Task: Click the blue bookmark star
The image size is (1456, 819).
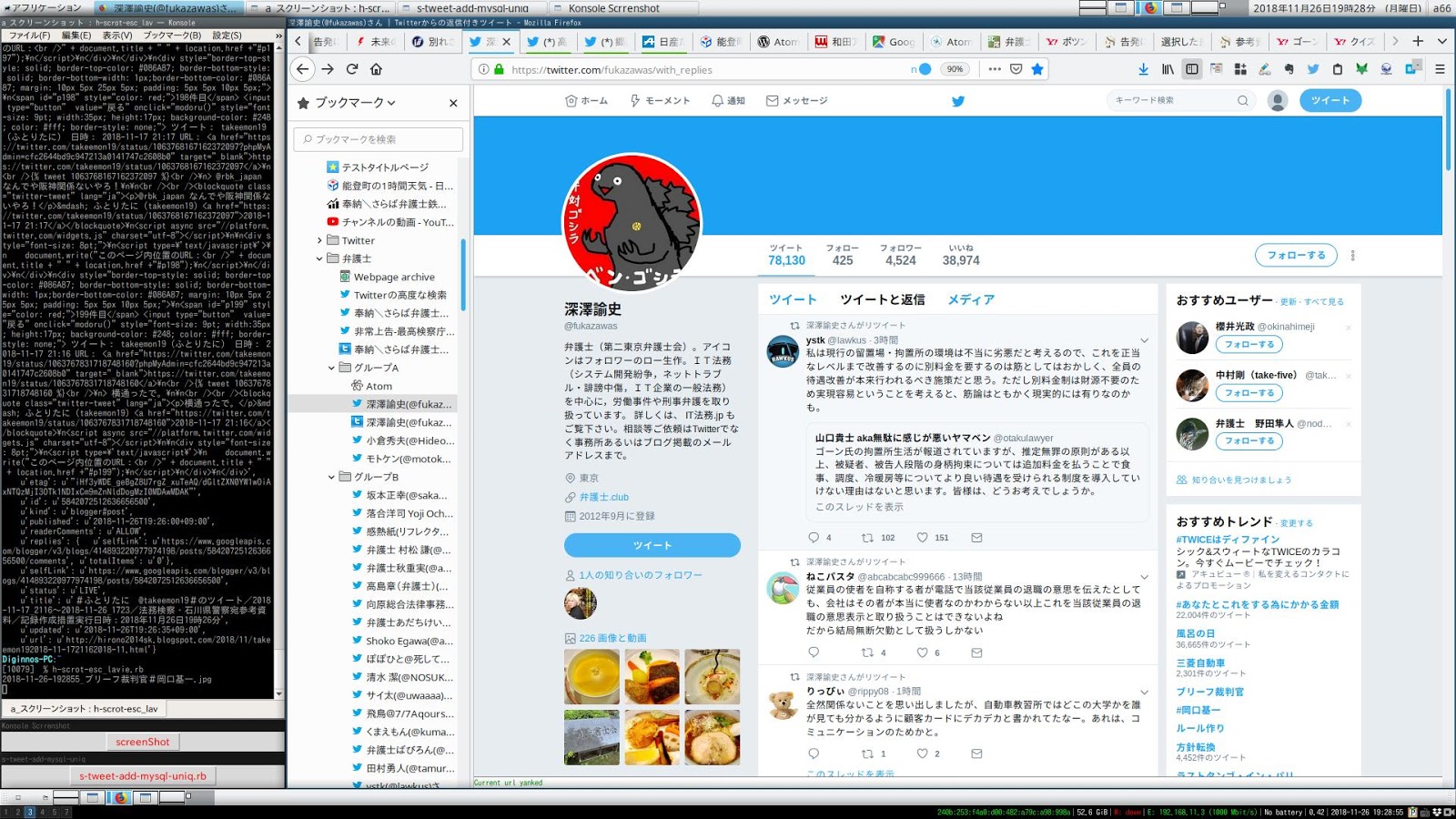Action: (x=1037, y=69)
